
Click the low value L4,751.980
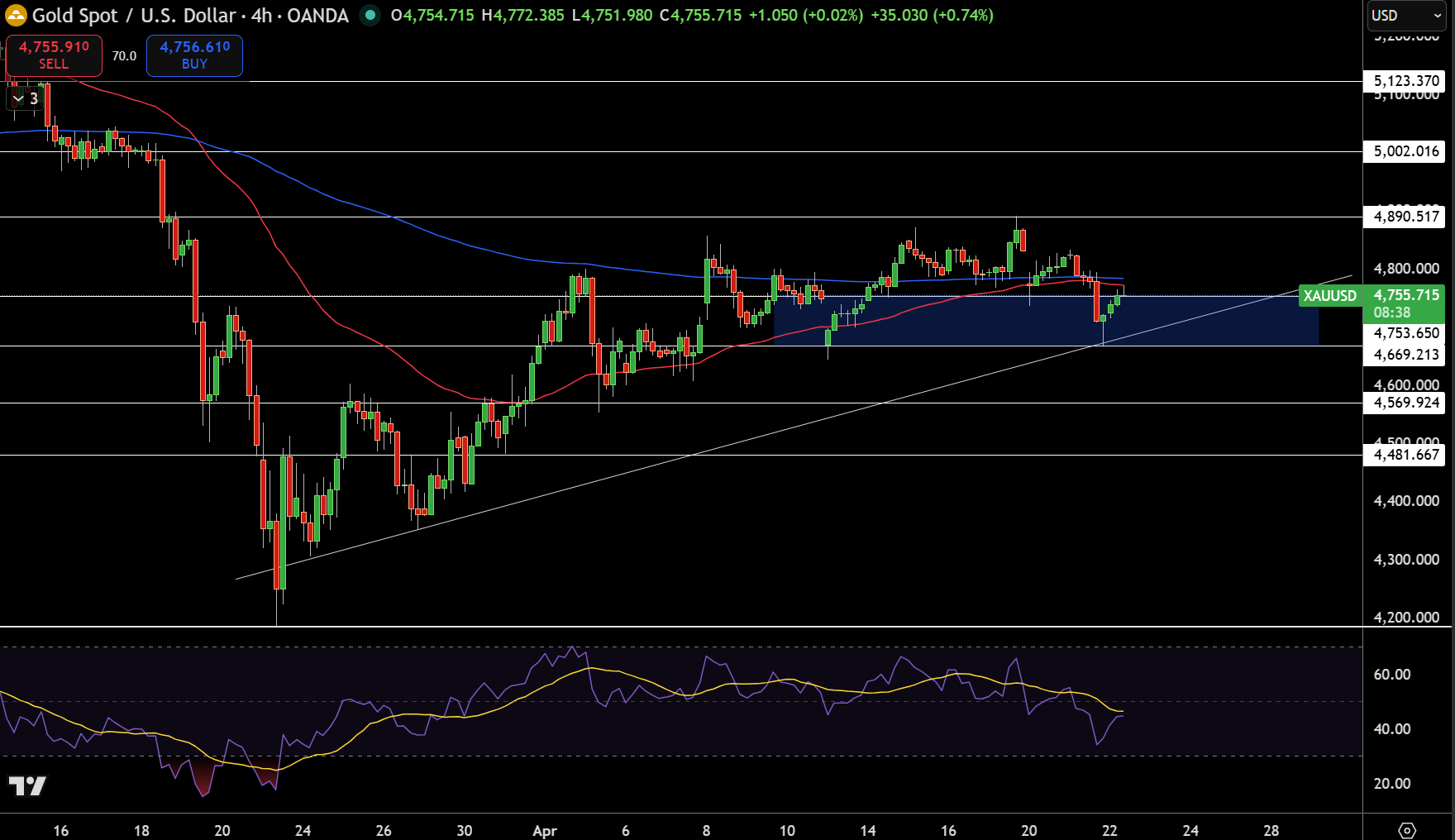[612, 15]
